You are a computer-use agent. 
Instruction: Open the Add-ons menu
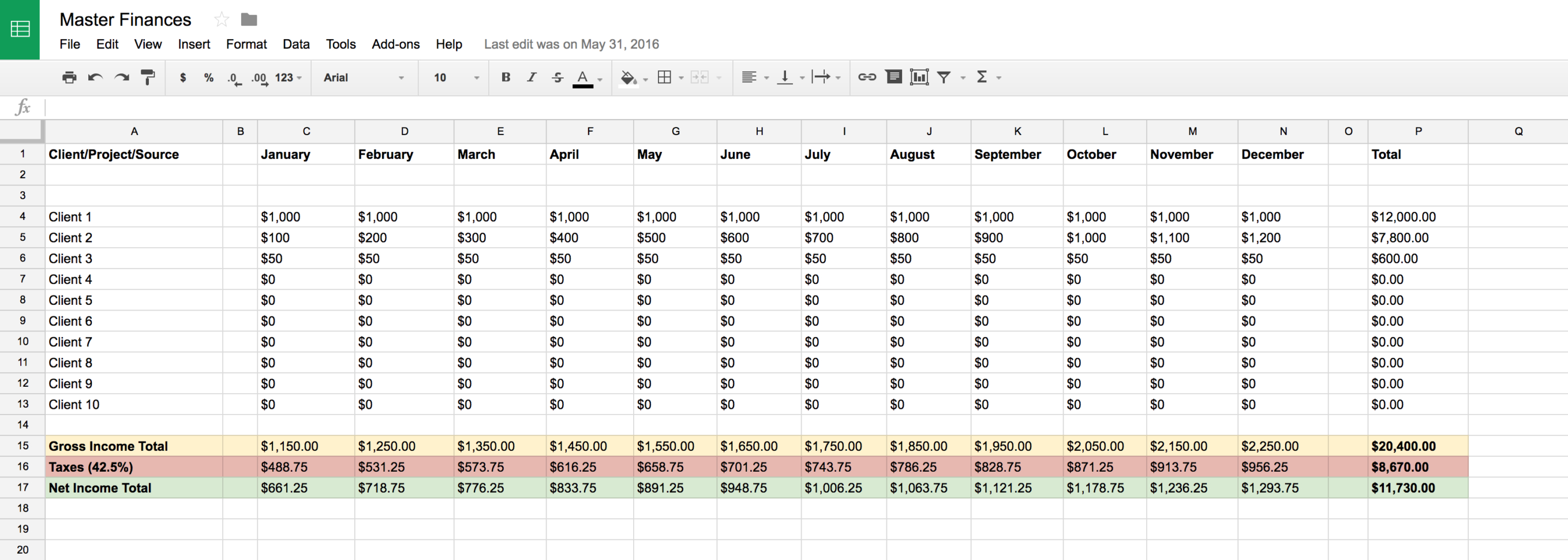click(396, 44)
